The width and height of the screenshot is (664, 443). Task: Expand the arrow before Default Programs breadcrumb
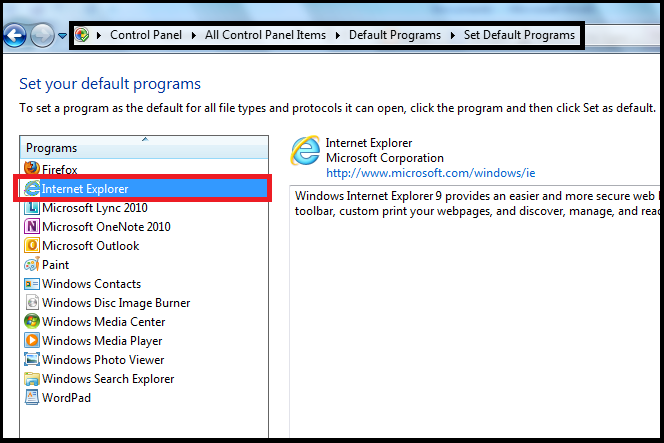[x=338, y=35]
